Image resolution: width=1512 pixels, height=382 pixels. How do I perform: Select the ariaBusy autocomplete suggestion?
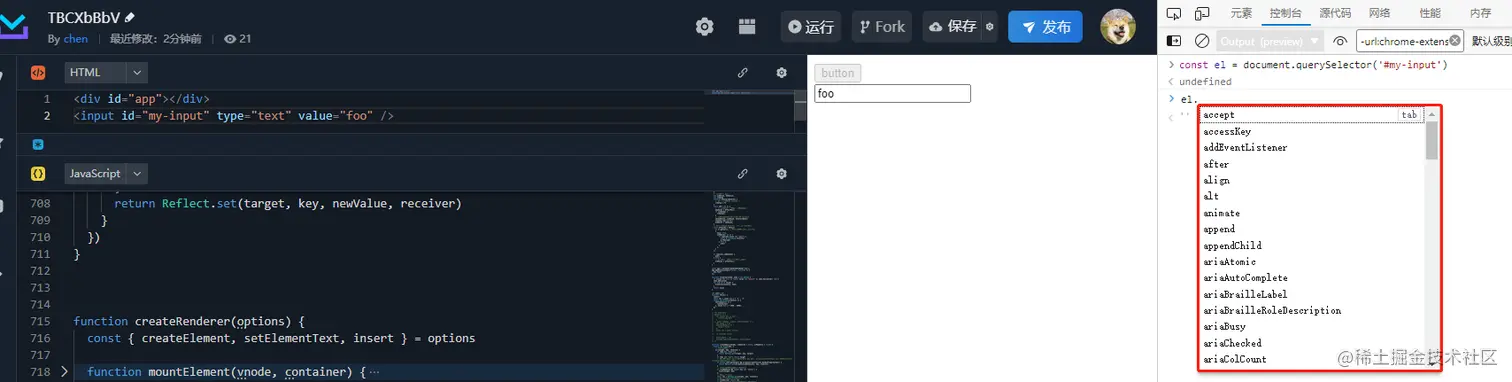click(1311, 327)
